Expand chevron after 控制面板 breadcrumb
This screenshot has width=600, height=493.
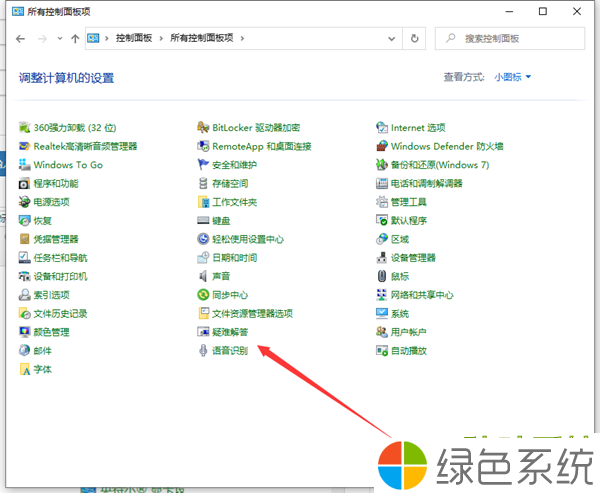click(161, 38)
